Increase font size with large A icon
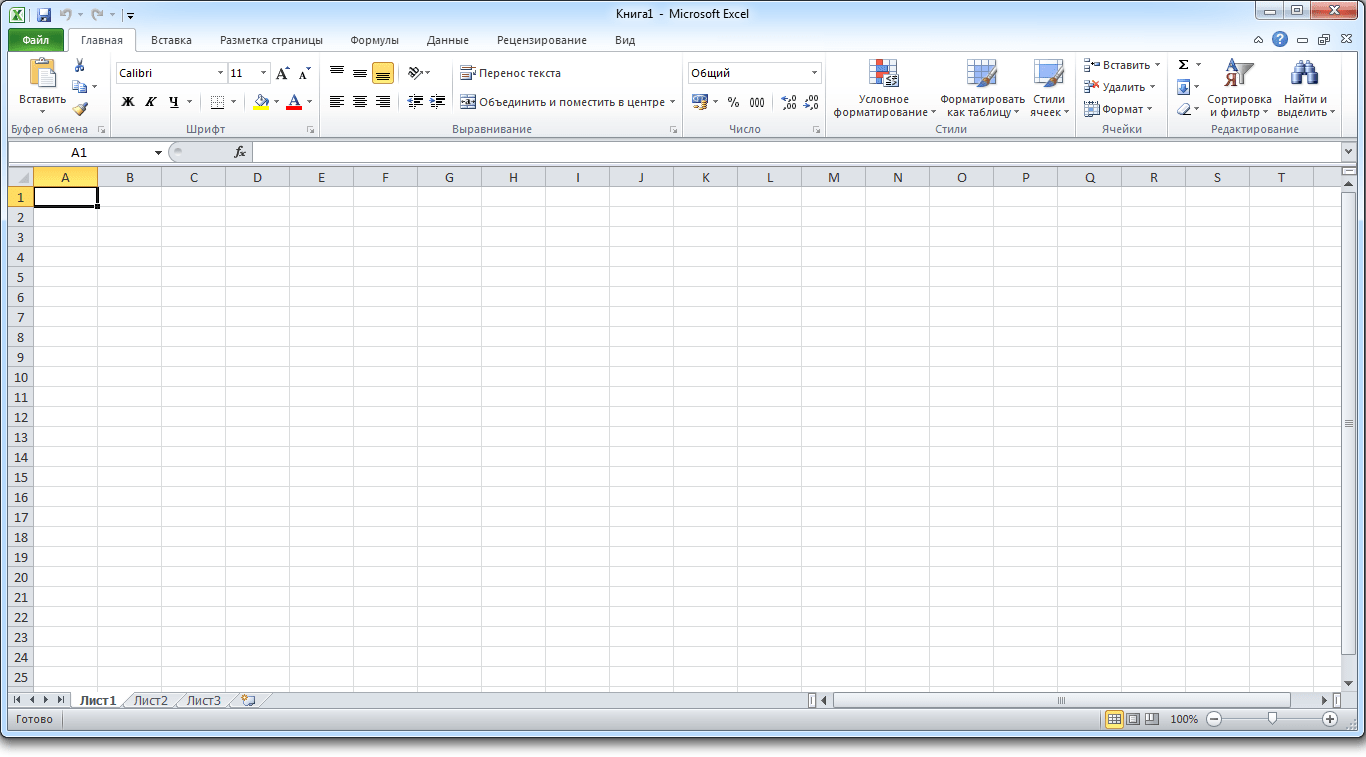Screen dimensions: 1366x757 coord(283,73)
